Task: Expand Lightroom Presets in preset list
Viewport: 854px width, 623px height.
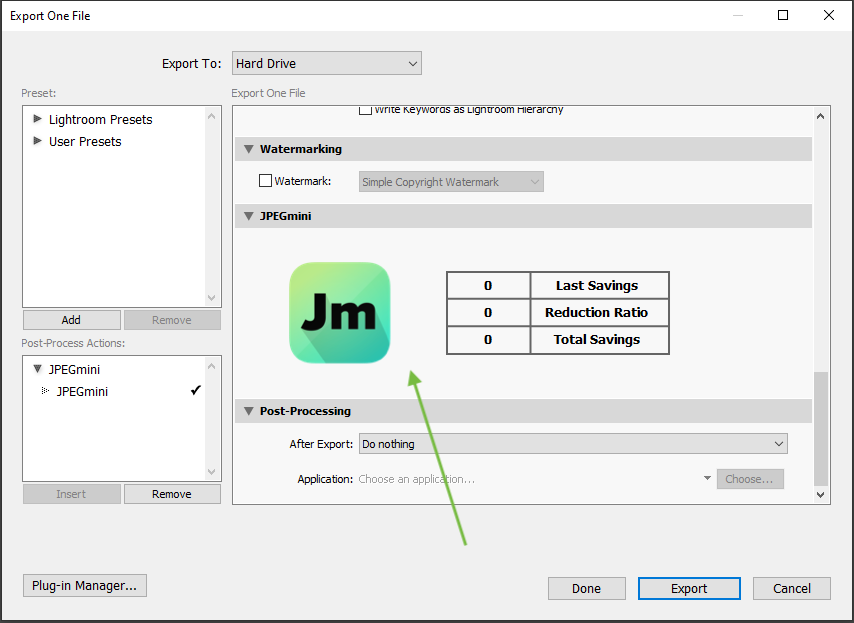Action: [x=38, y=119]
